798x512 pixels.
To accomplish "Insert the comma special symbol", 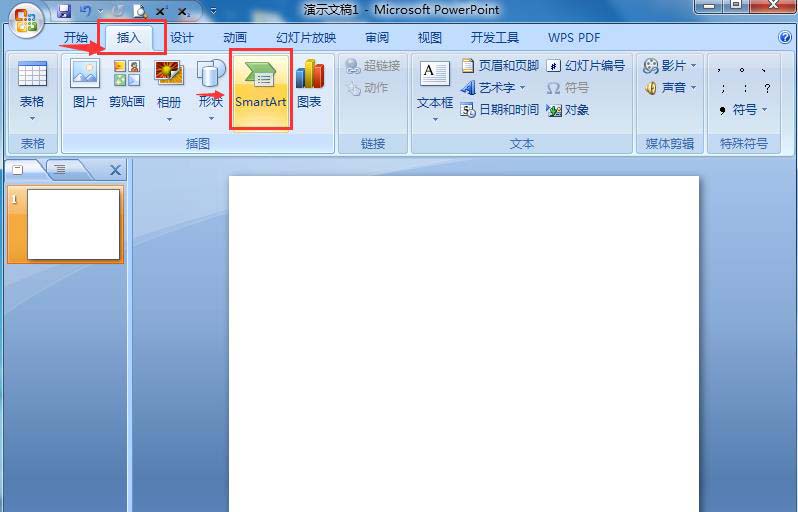I will coord(719,70).
